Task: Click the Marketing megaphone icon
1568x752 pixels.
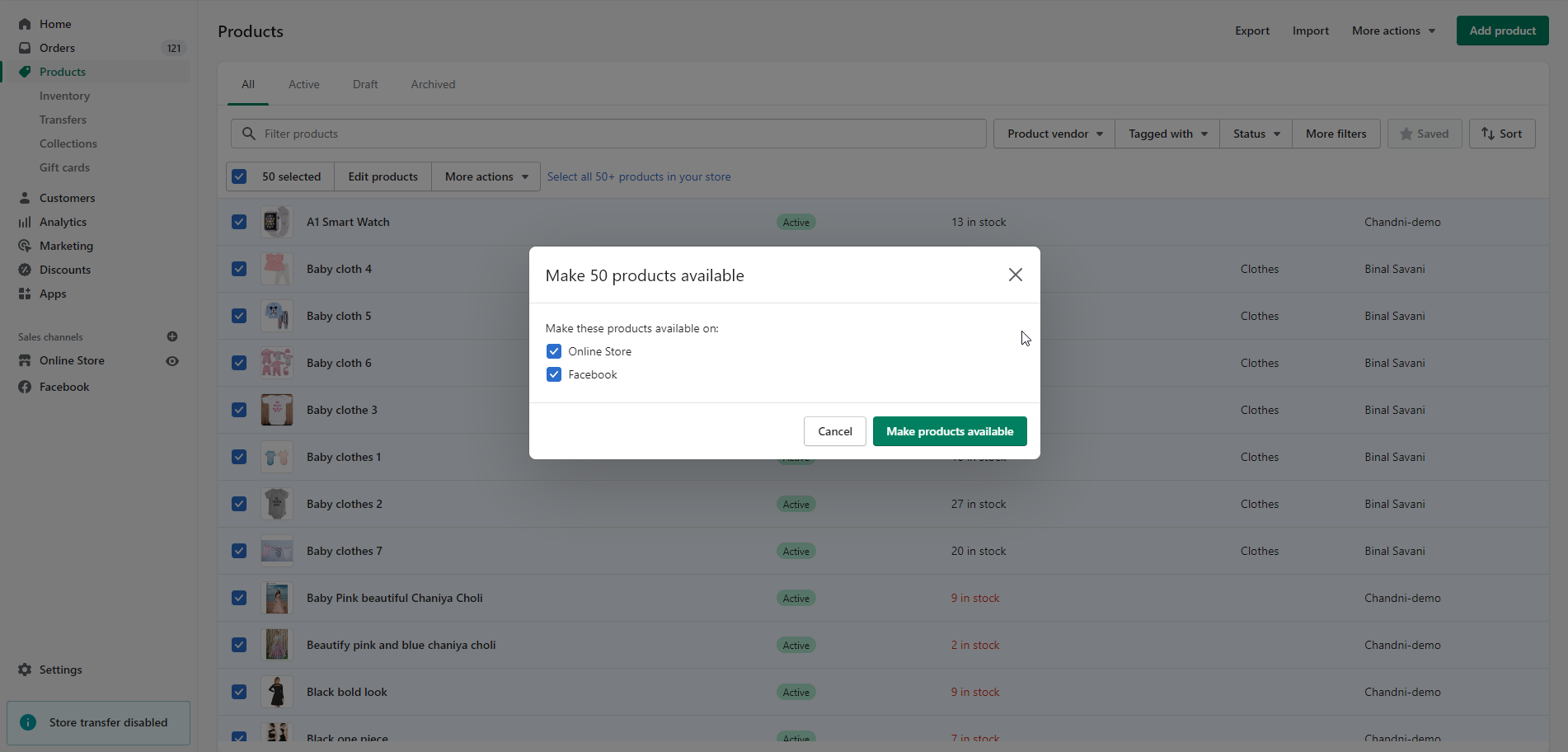Action: 25,246
